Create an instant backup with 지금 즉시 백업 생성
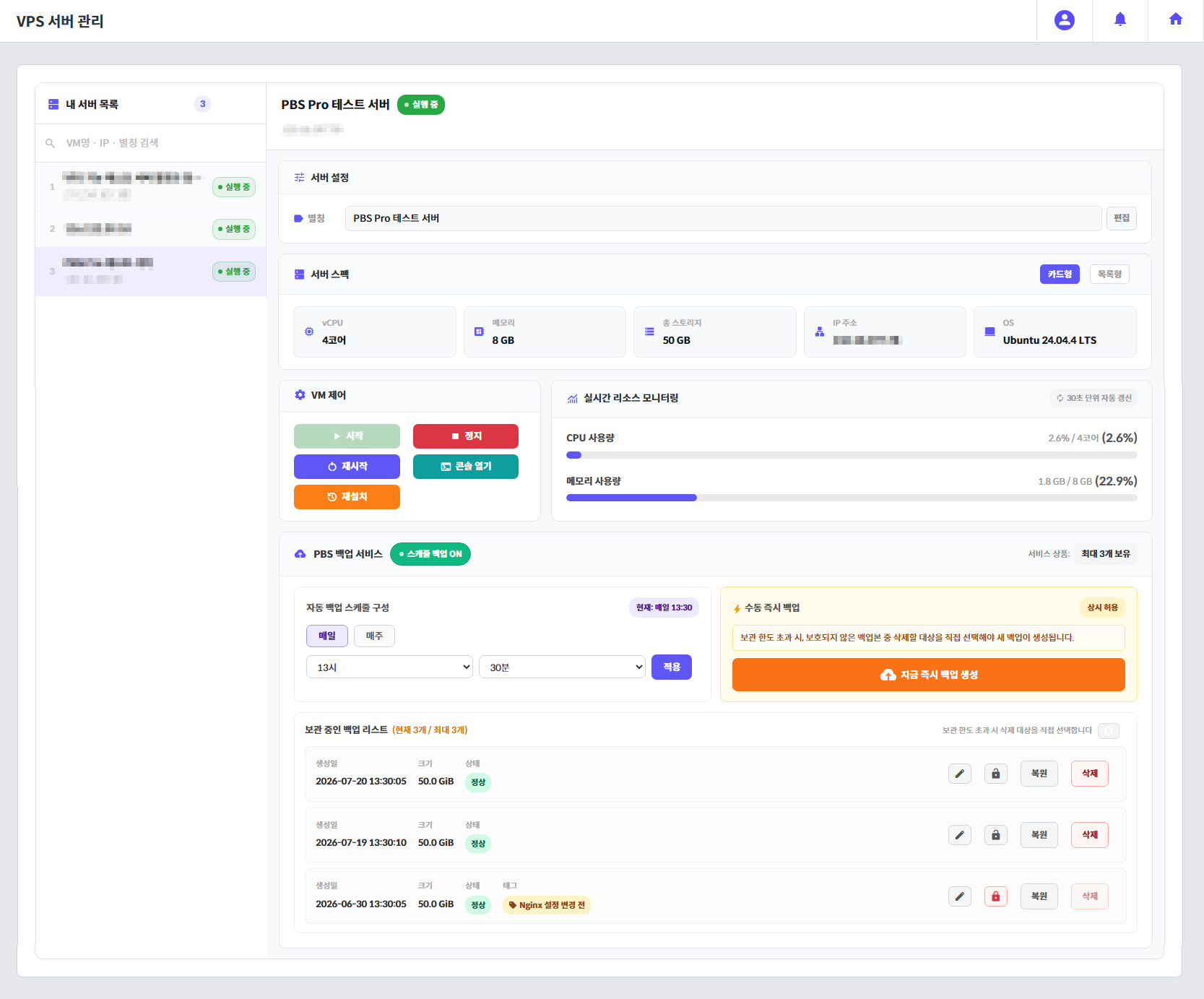 click(929, 675)
